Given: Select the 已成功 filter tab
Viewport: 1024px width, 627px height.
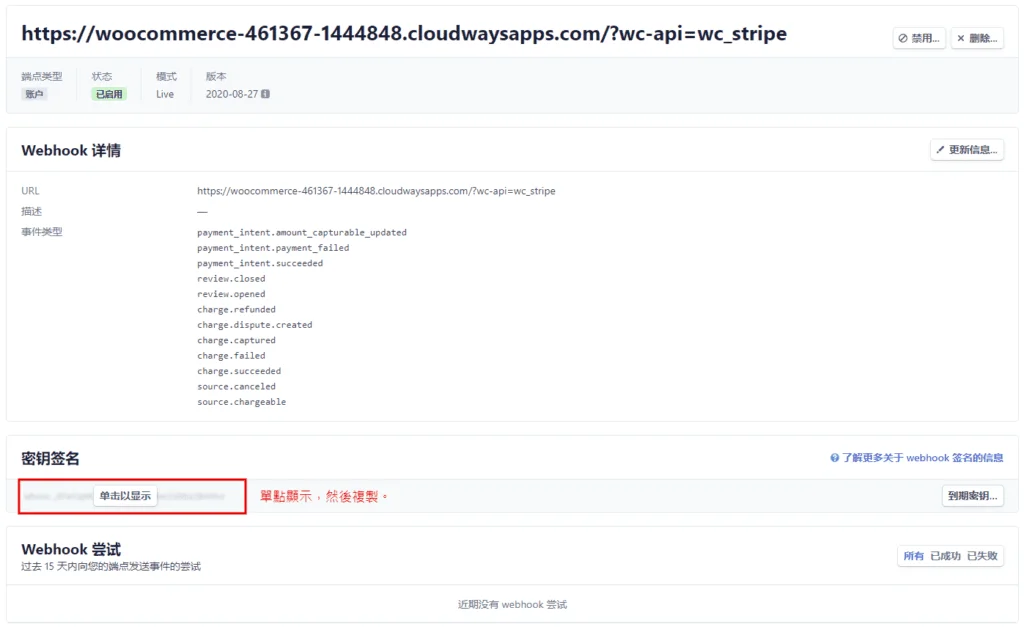Looking at the screenshot, I should pyautogui.click(x=945, y=555).
